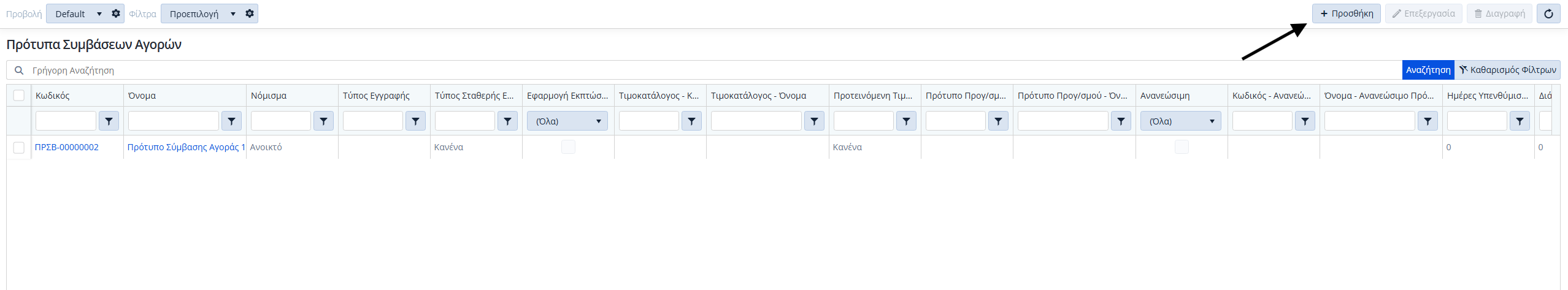
Task: Click filter icon for Τιμοκατάλογος - Όνομα column
Action: coord(814,121)
